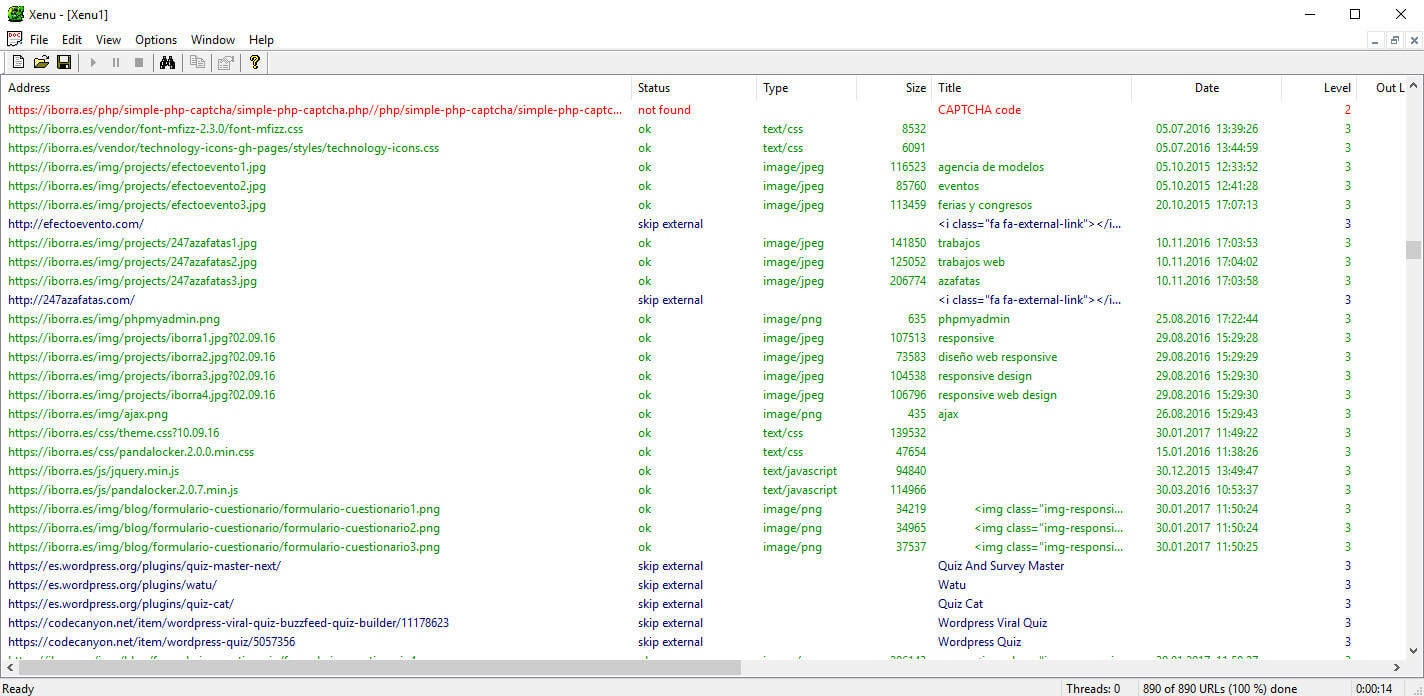Image resolution: width=1424 pixels, height=696 pixels.
Task: Open Find using the binoculars icon
Action: tap(168, 62)
